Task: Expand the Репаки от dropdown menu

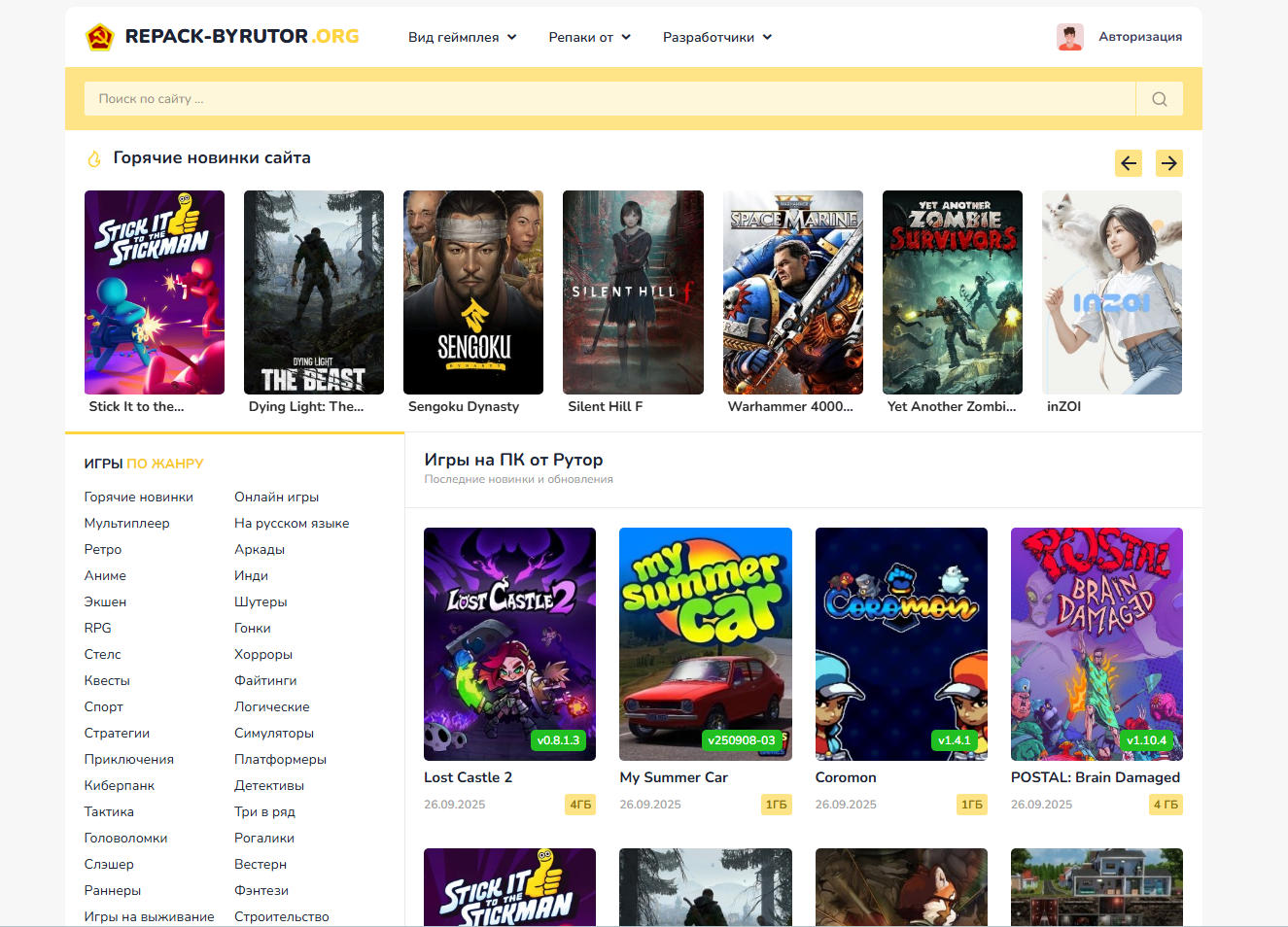Action: pos(590,37)
